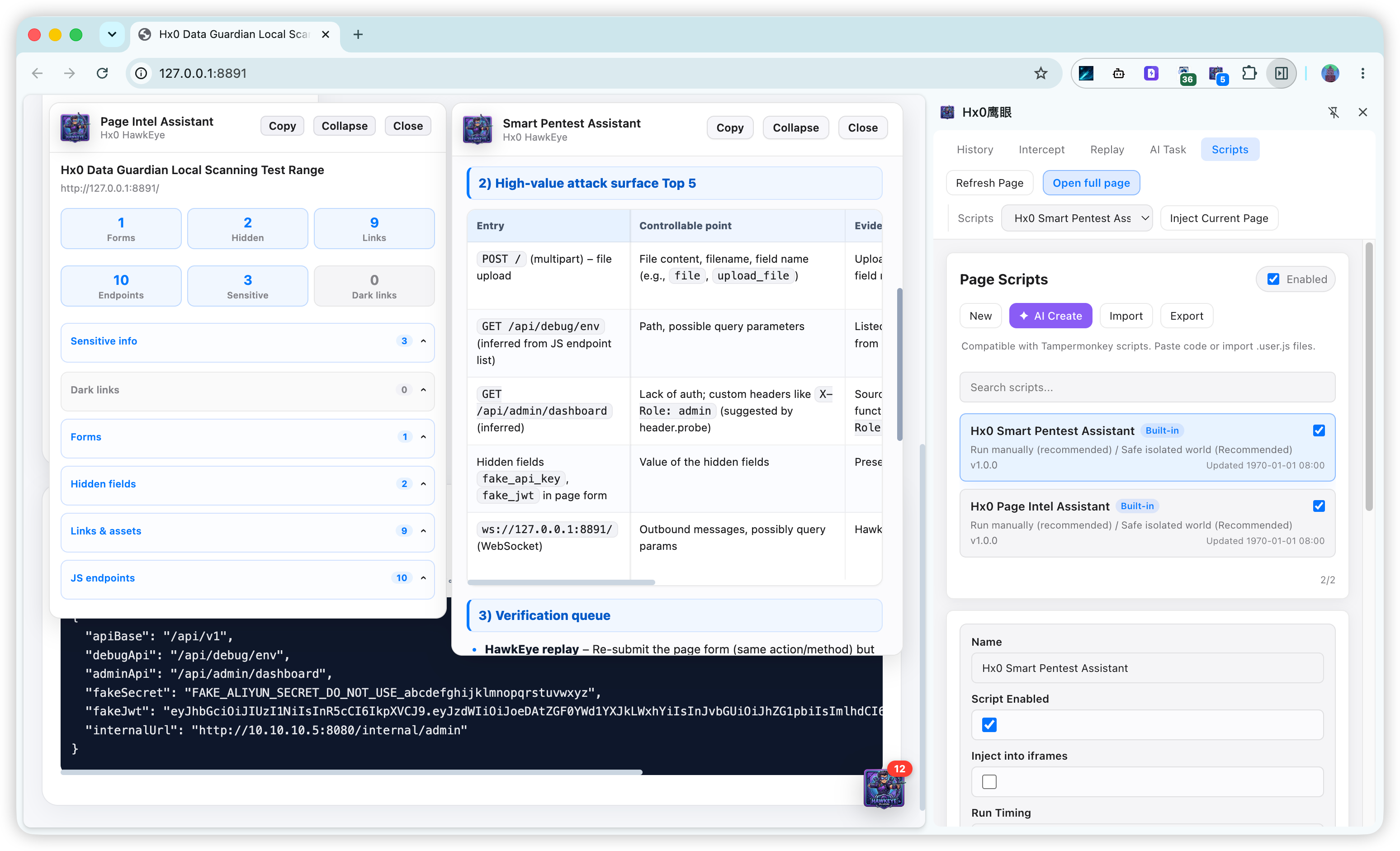
Task: Open the extension with green 36 badge
Action: tap(1185, 75)
